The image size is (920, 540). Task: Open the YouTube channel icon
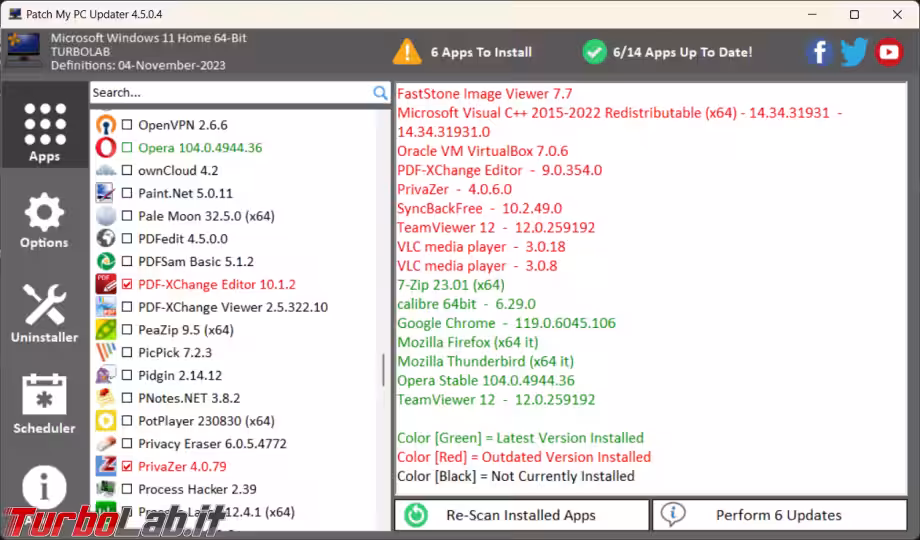[x=889, y=52]
